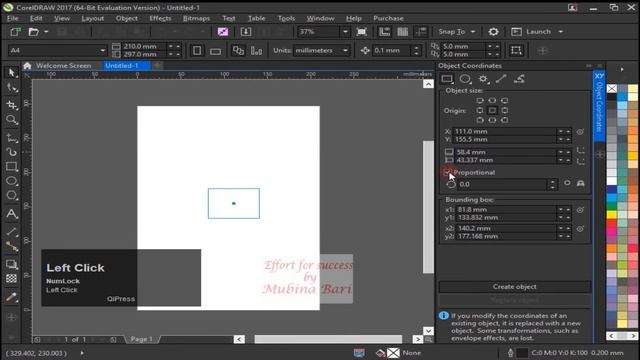Set origin to middle-left point
This screenshot has width=640, height=360.
point(480,110)
